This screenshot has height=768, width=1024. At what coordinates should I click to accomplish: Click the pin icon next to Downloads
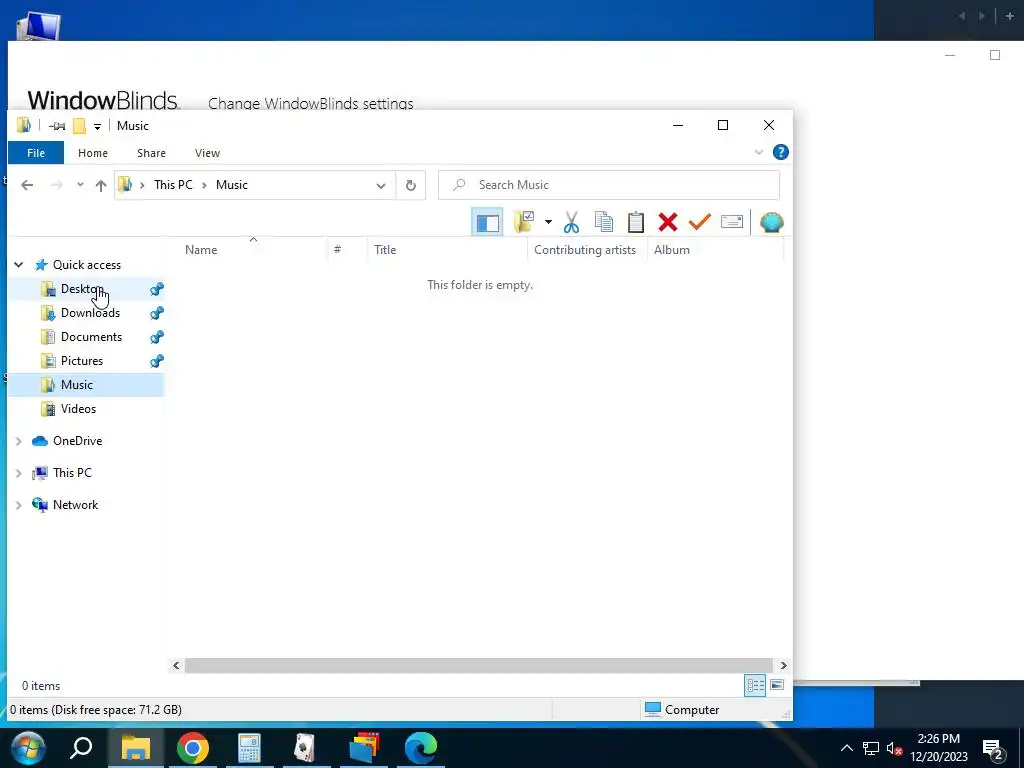[157, 313]
